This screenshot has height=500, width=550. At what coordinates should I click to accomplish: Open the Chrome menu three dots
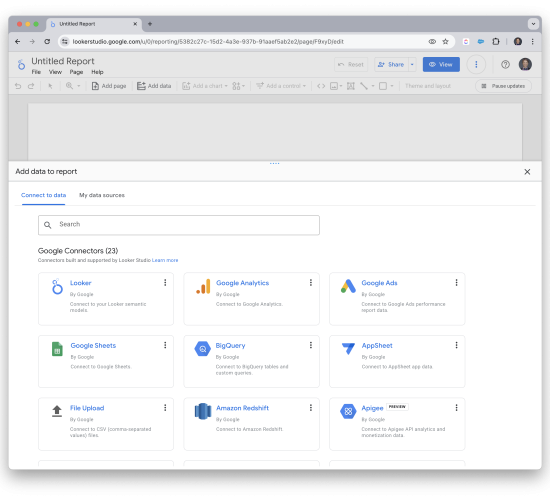tap(532, 42)
